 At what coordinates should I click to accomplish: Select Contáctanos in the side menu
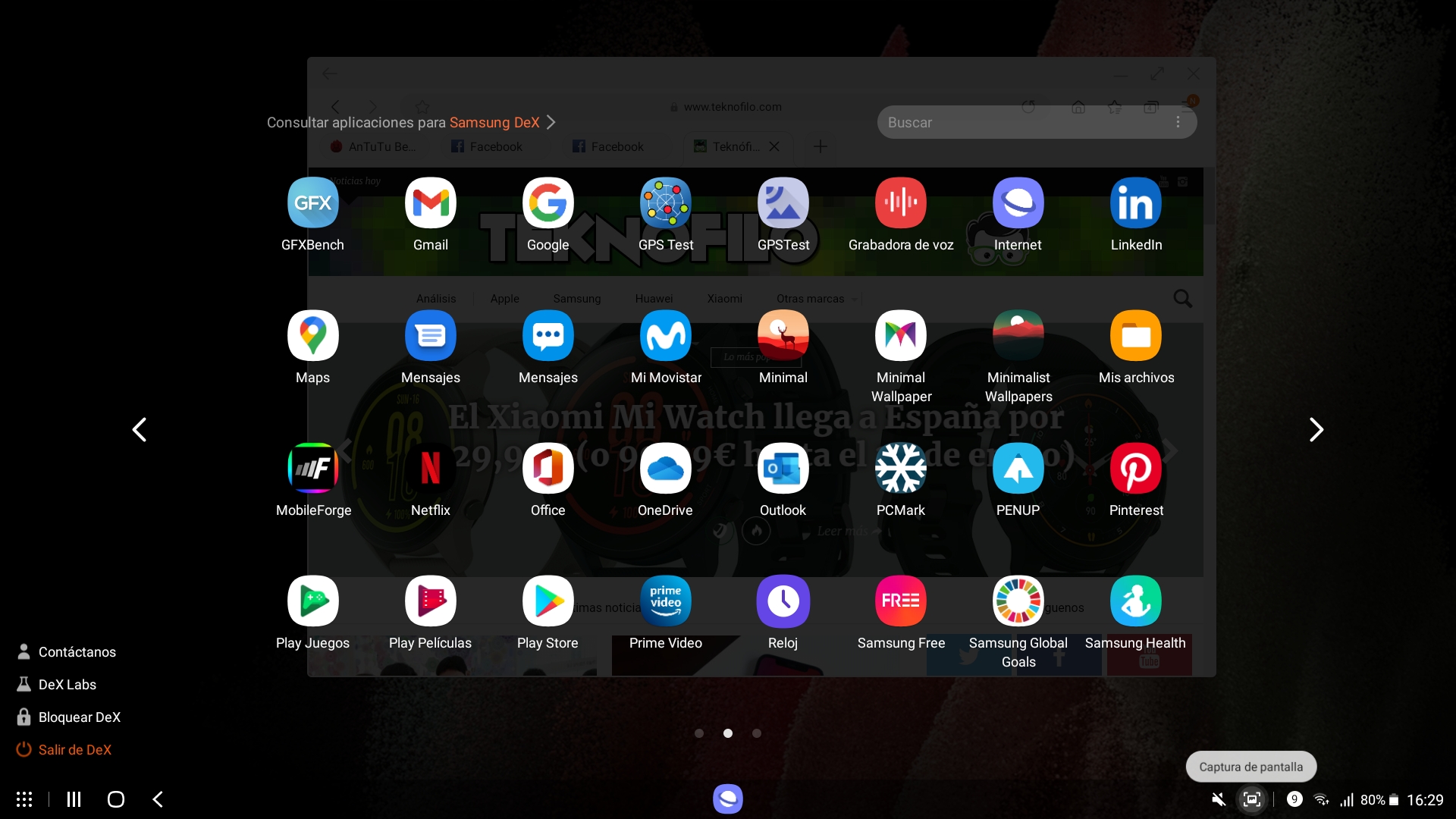pos(67,652)
